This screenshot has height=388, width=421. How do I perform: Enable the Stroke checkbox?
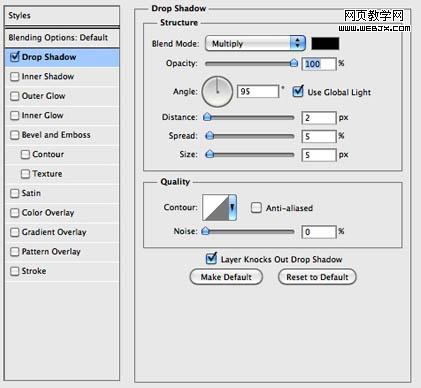[15, 271]
